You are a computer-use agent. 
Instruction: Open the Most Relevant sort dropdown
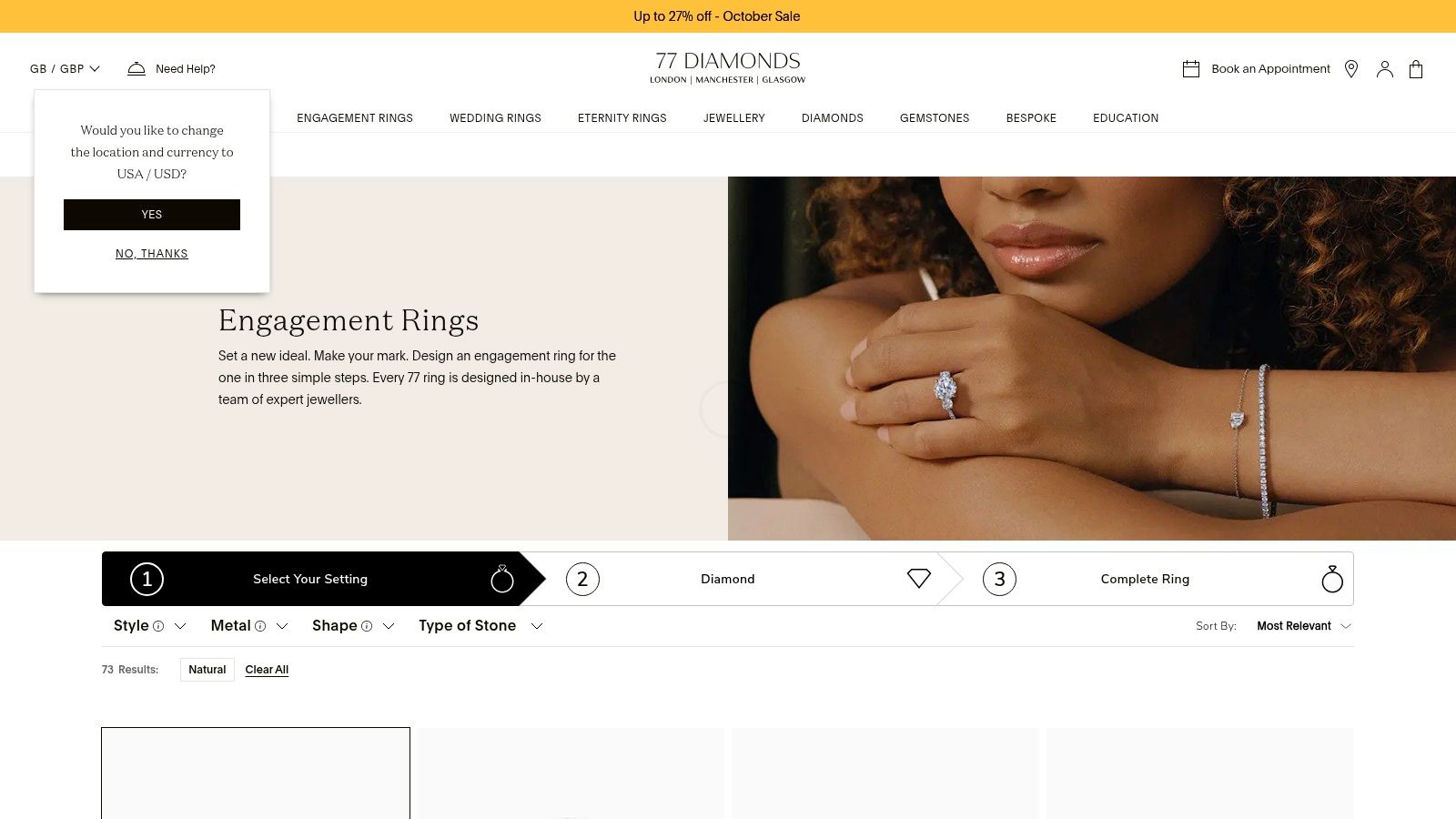(1303, 626)
